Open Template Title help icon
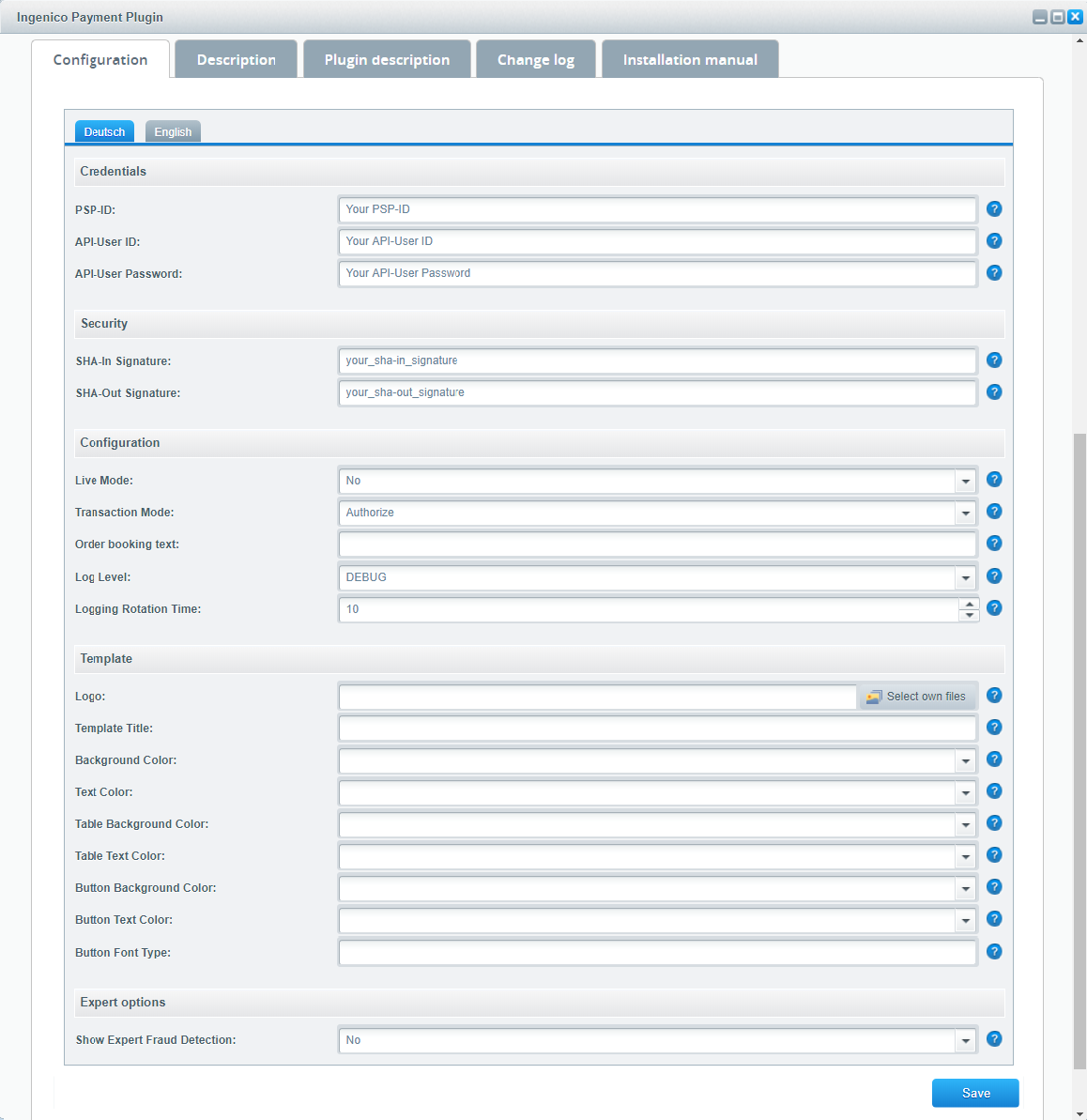The width and height of the screenshot is (1087, 1120). (x=993, y=728)
